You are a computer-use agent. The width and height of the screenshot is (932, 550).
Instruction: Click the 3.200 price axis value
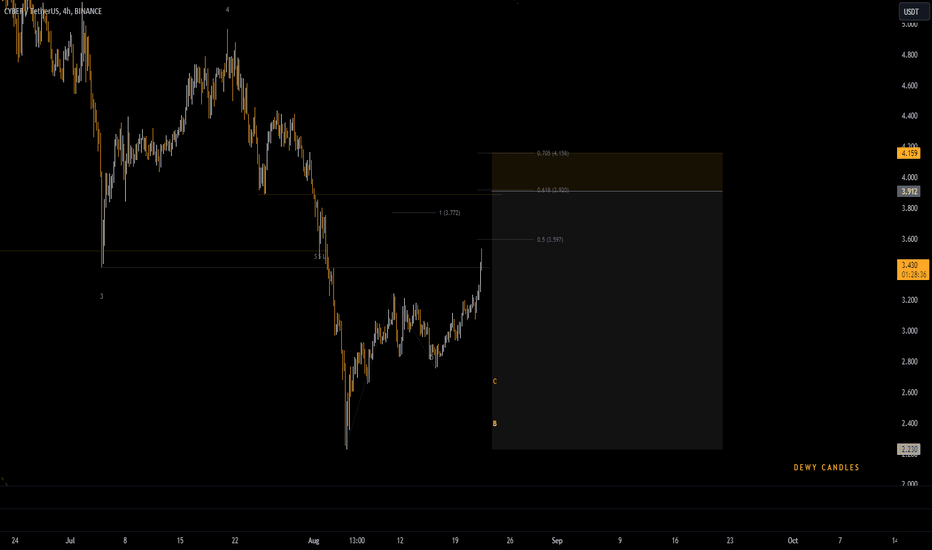(x=909, y=300)
